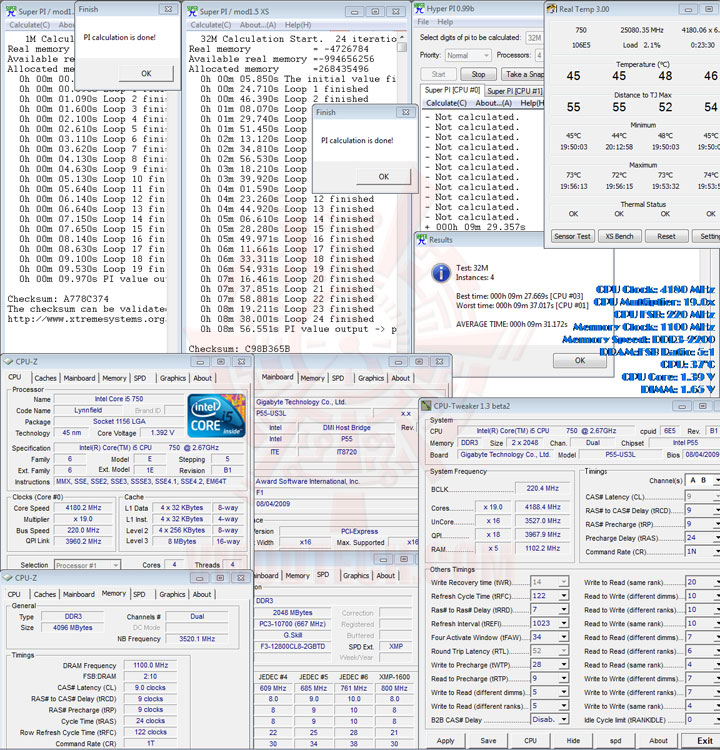Screen dimensions: 720x750
Task: Click the Exit button in CPU-Tweaker
Action: click(x=702, y=740)
